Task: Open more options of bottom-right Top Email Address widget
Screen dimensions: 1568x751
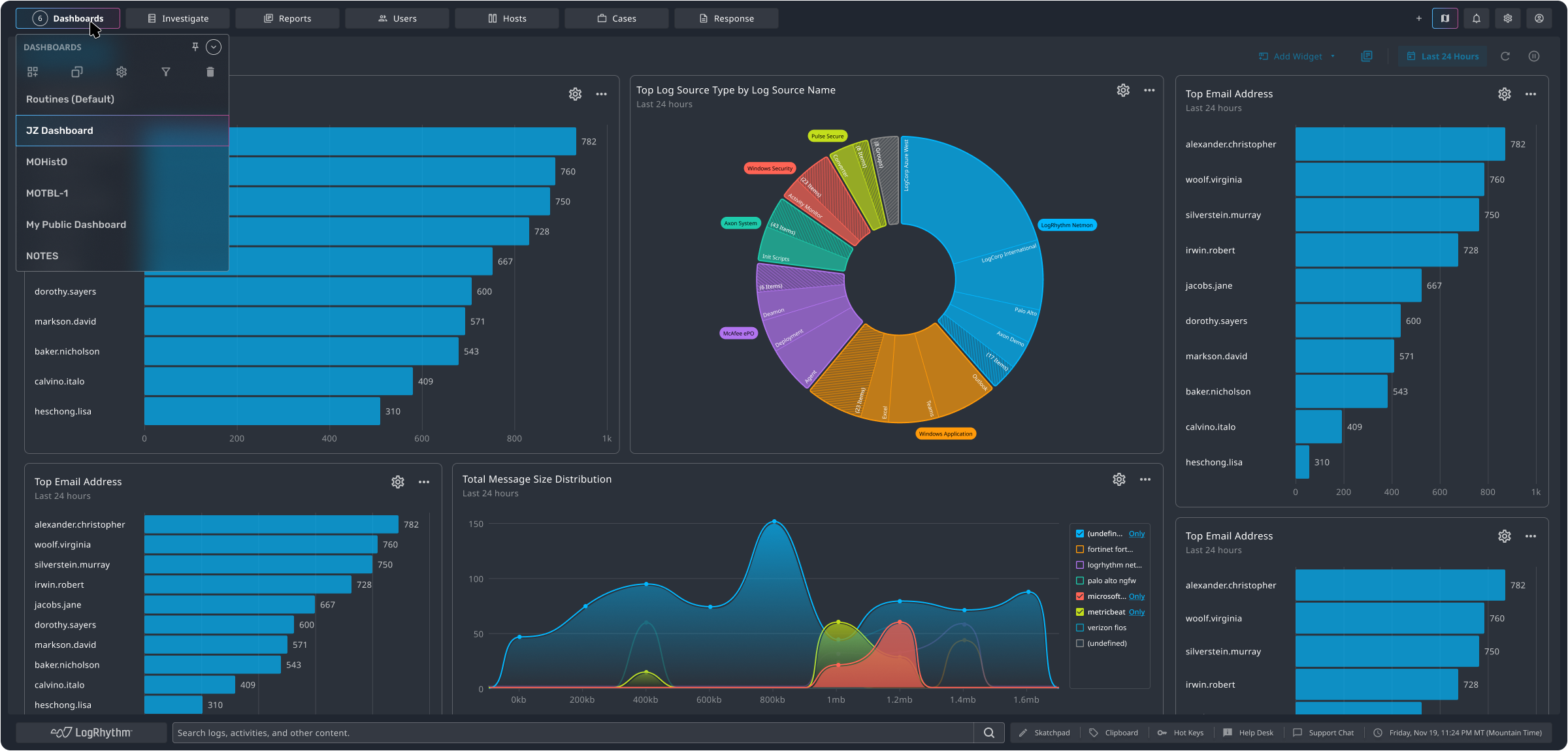Action: click(x=1531, y=536)
